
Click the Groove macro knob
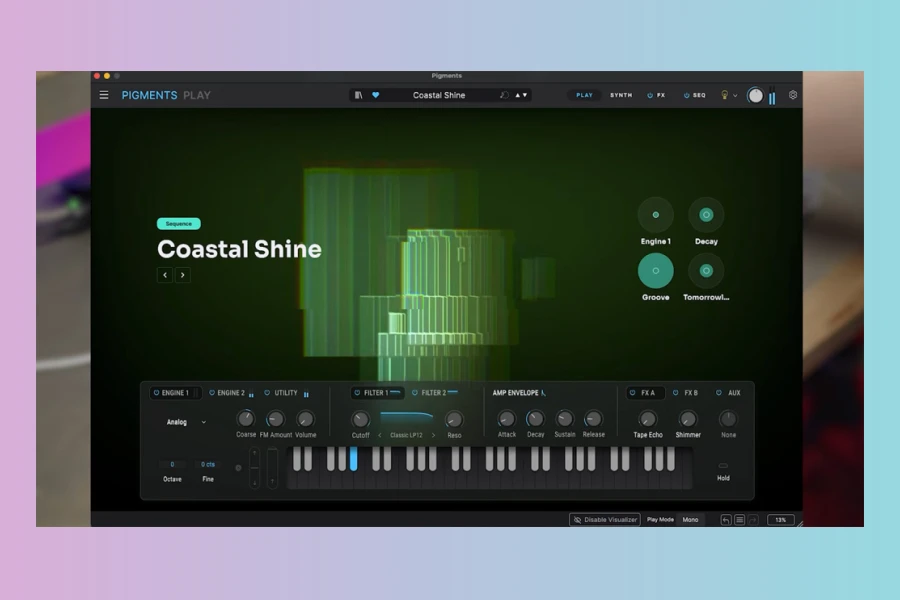(x=655, y=270)
